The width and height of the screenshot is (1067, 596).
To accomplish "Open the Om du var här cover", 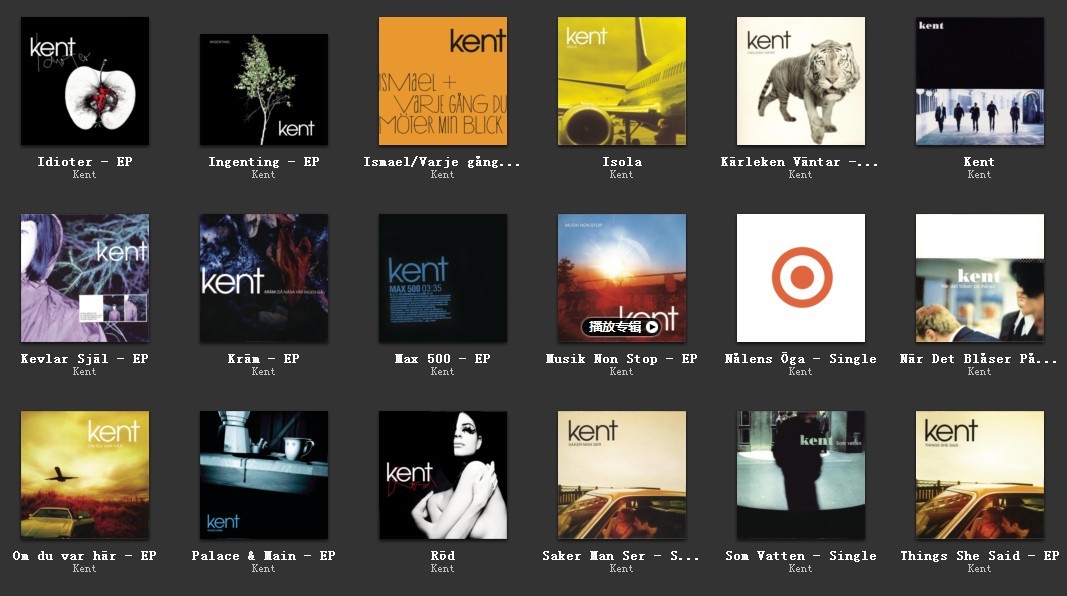I will point(84,475).
